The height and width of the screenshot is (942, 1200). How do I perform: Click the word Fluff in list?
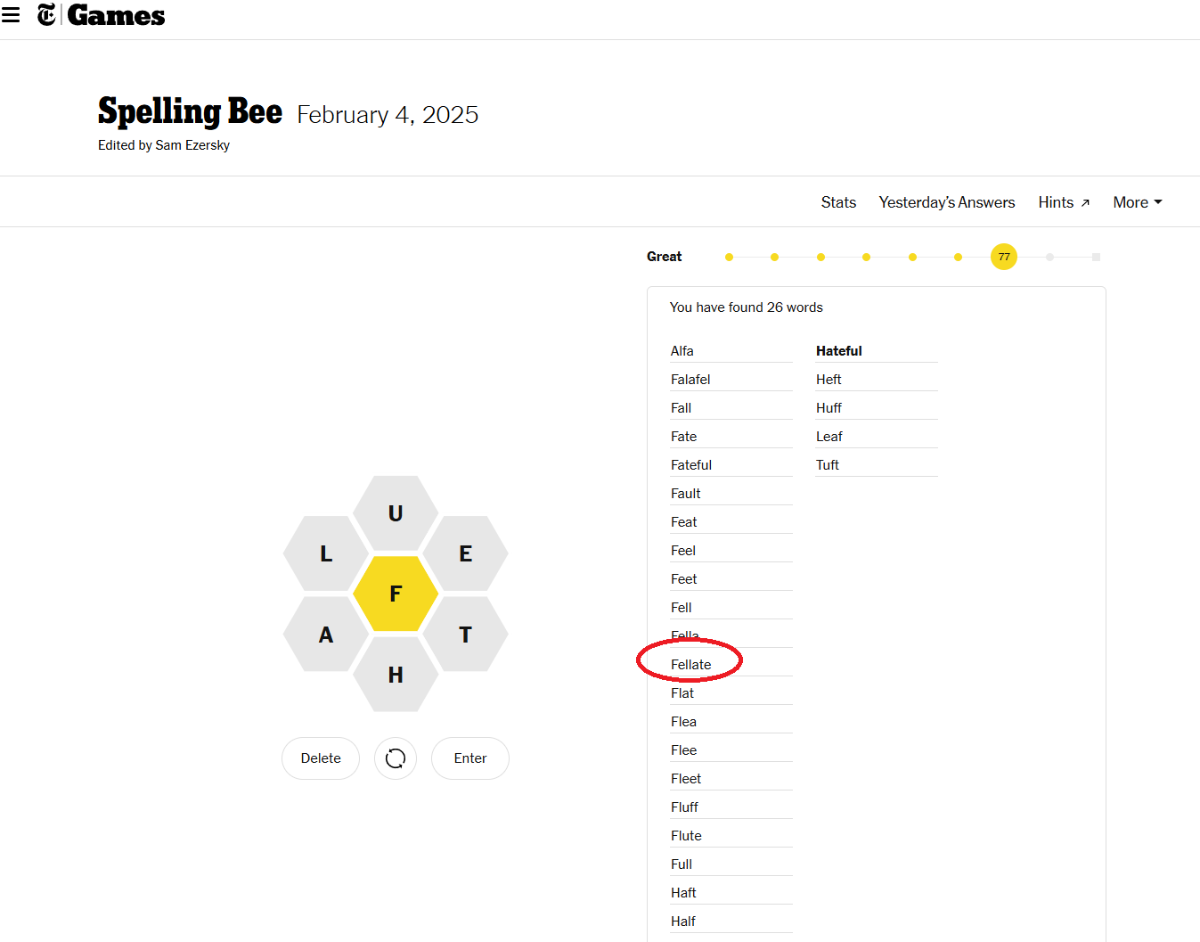(685, 807)
